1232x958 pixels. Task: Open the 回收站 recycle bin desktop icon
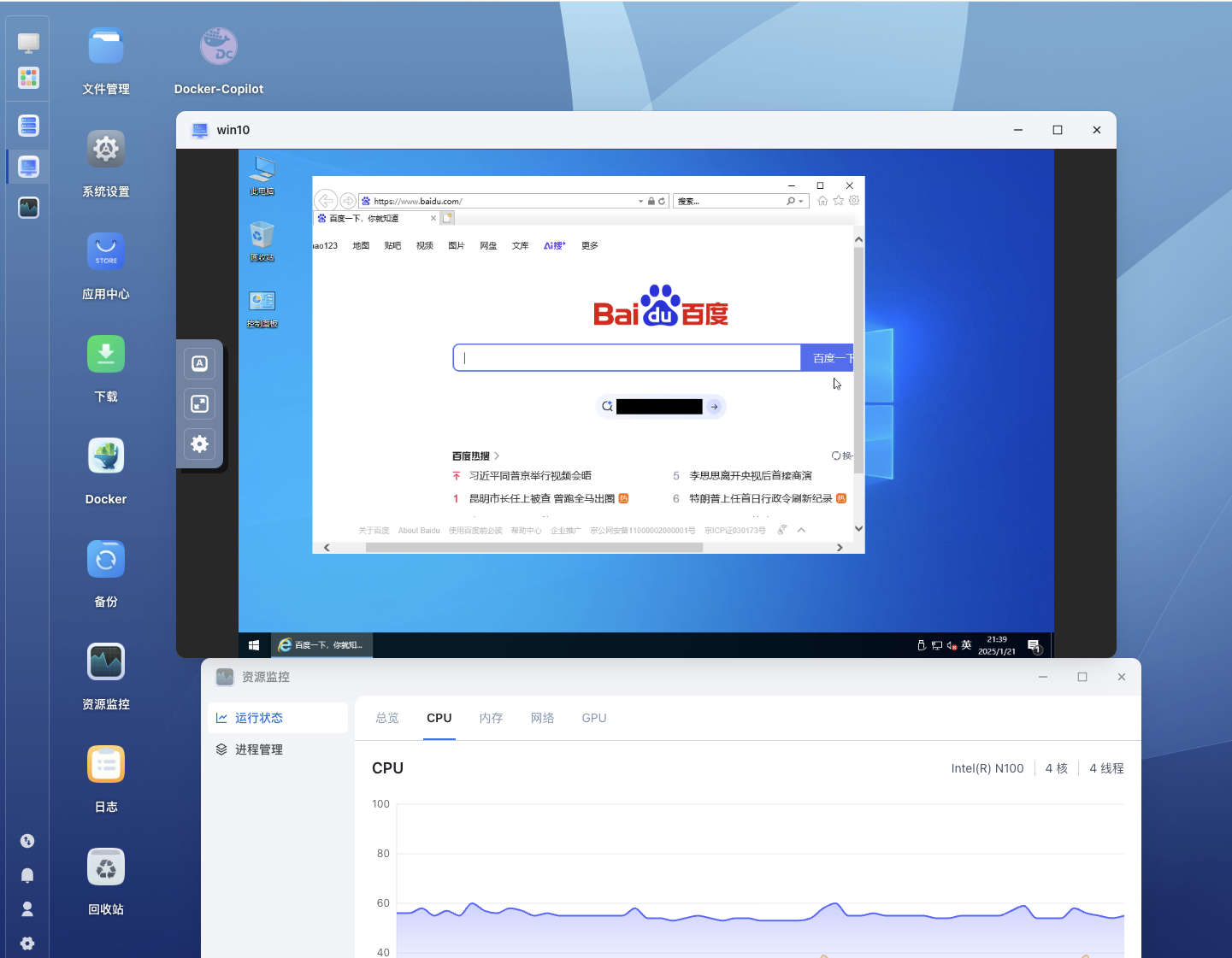pos(106,867)
